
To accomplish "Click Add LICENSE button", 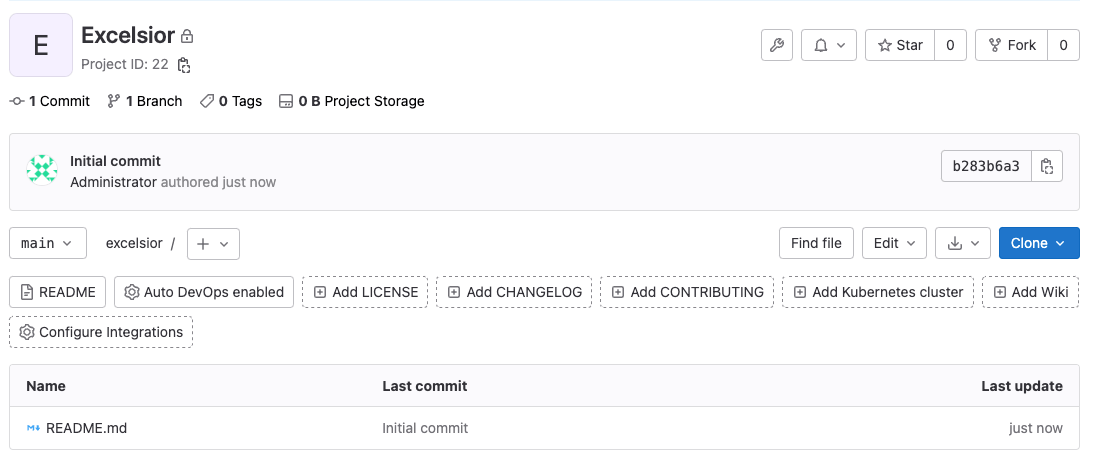I will pyautogui.click(x=365, y=292).
